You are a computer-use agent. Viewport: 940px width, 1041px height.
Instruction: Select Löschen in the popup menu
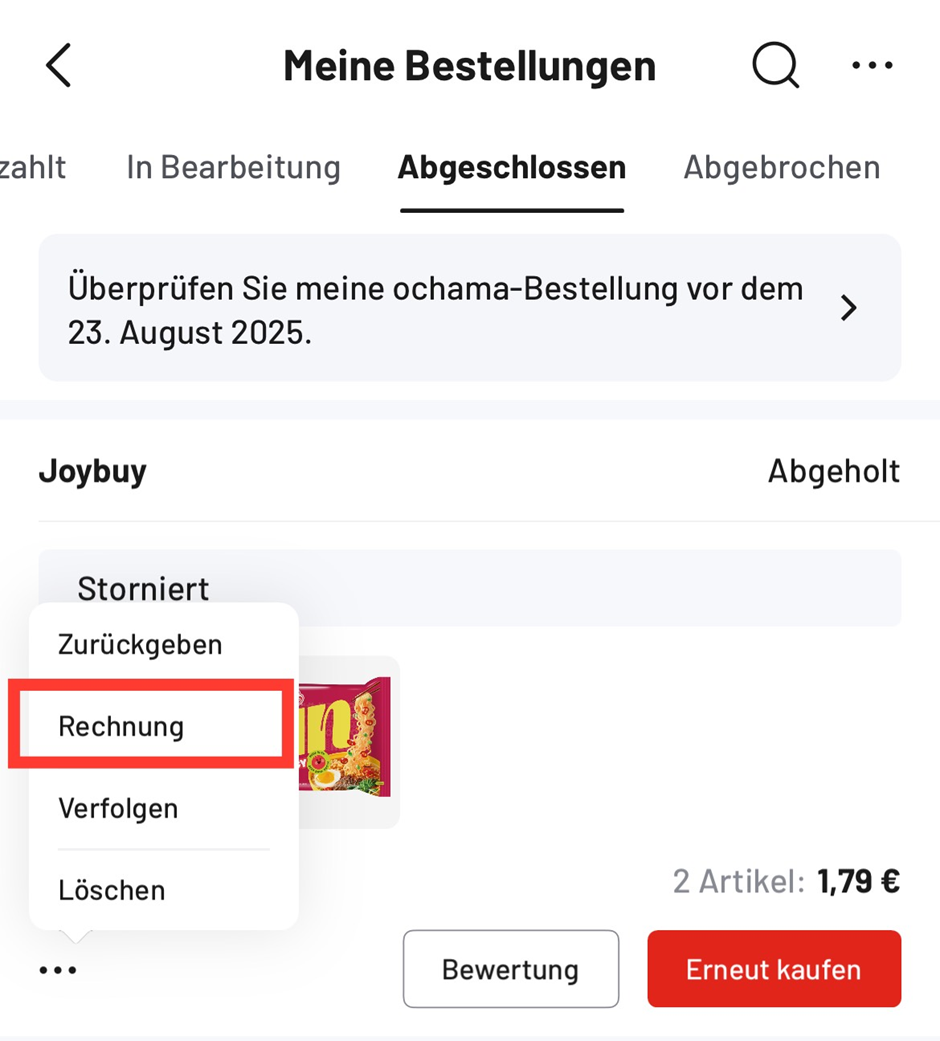[x=112, y=890]
